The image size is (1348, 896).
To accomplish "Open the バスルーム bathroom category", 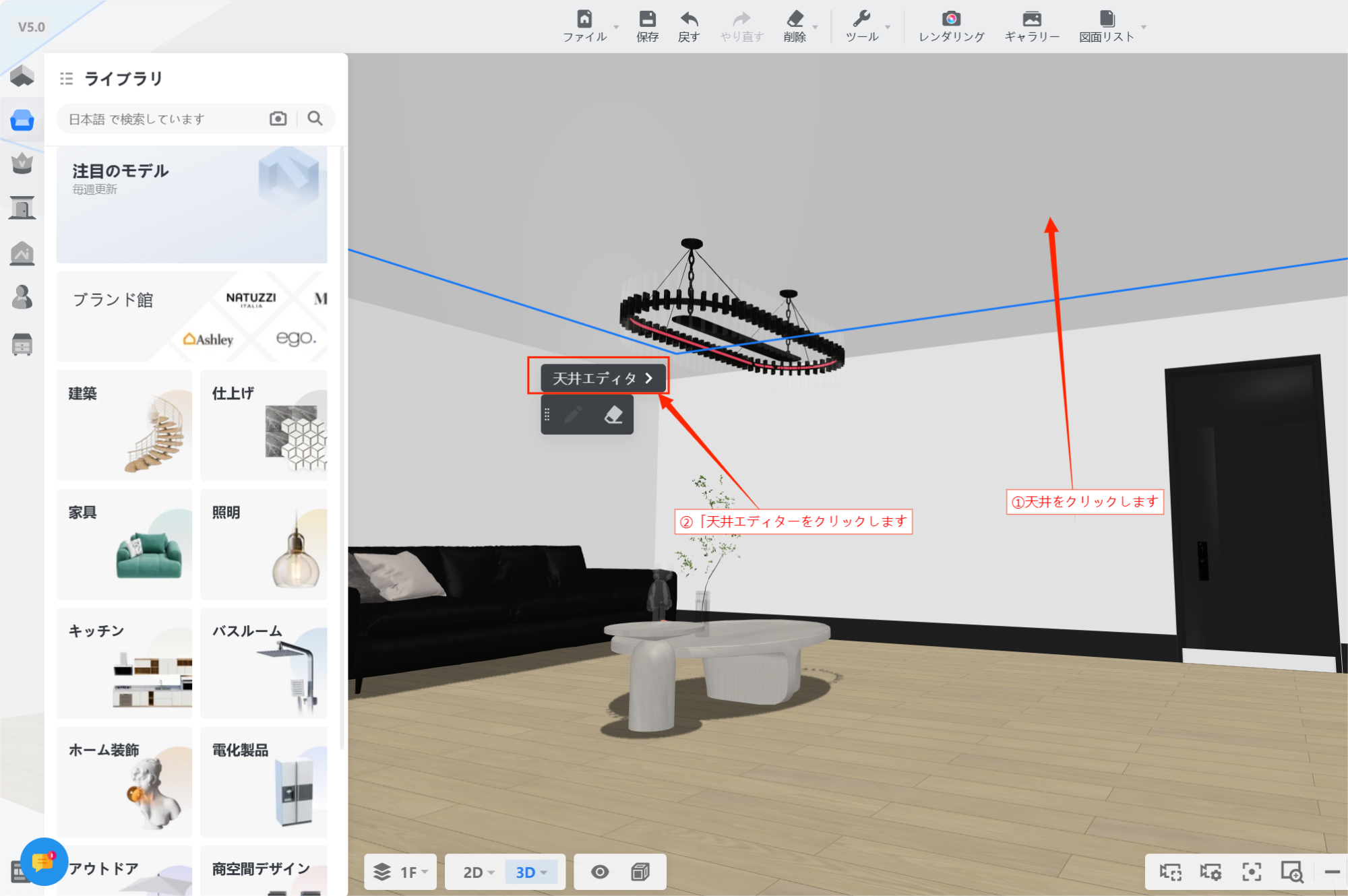I will pyautogui.click(x=264, y=663).
